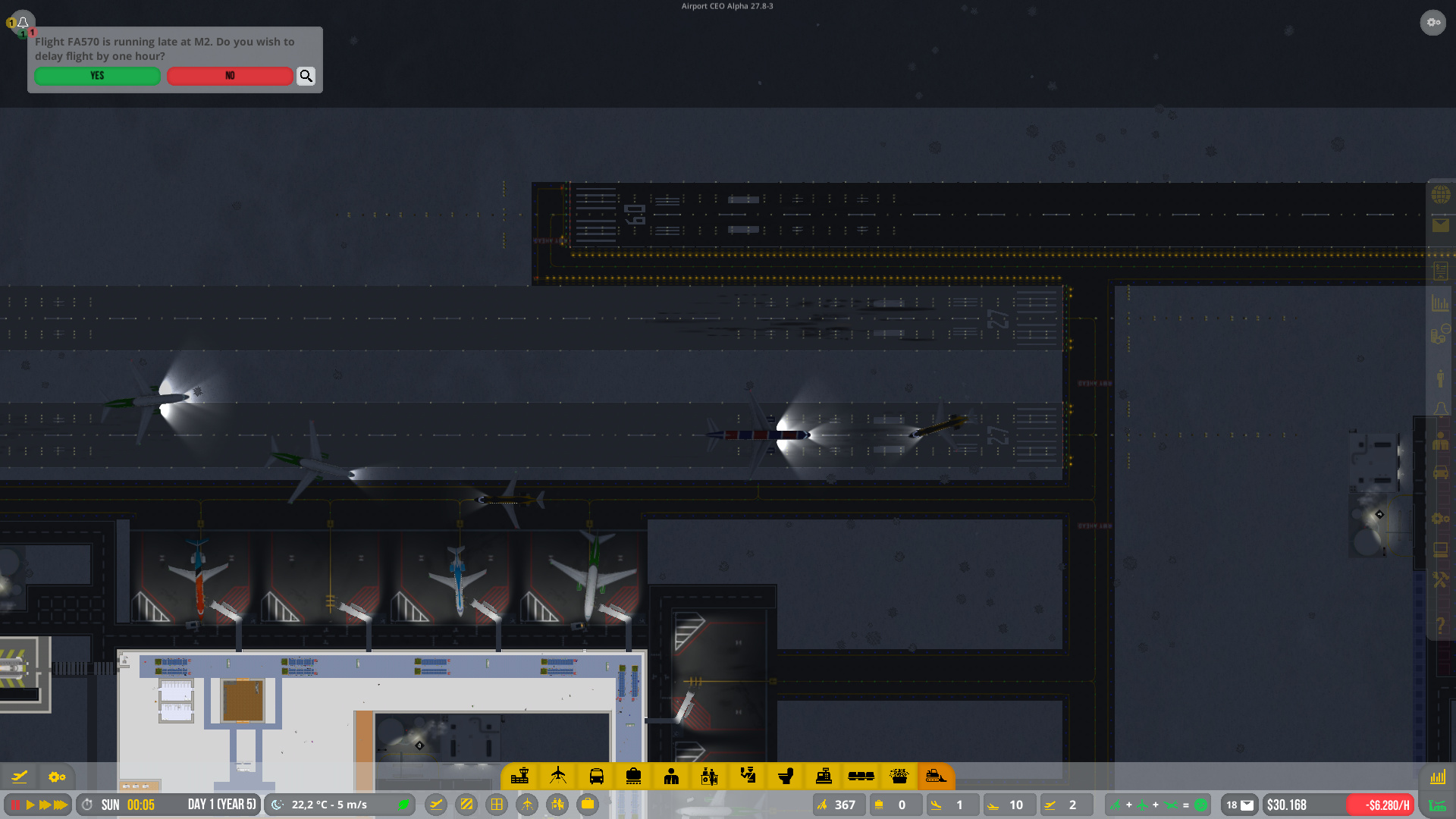This screenshot has height=819, width=1456.
Task: Toggle flight overlay view button
Action: click(436, 805)
